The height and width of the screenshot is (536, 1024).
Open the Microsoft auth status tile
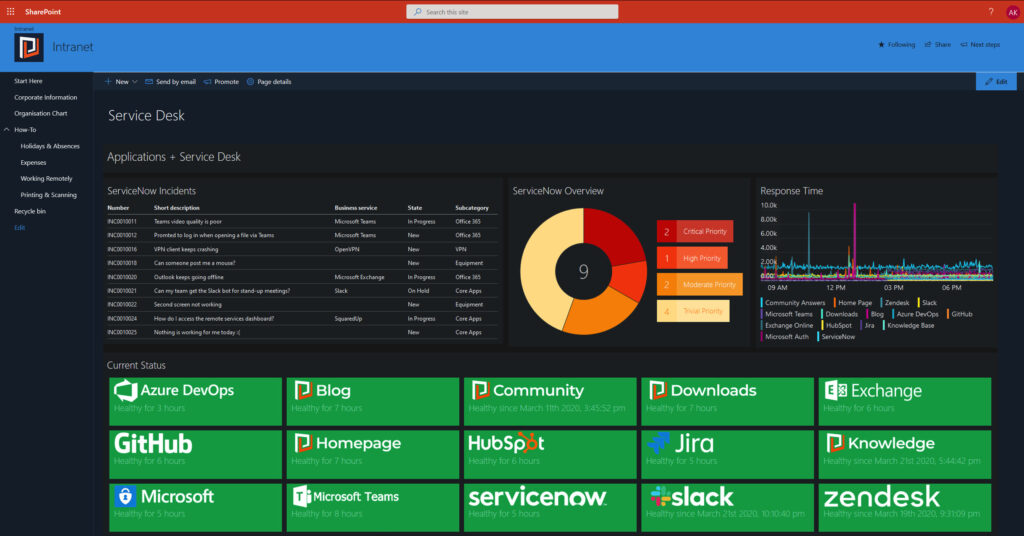(195, 507)
